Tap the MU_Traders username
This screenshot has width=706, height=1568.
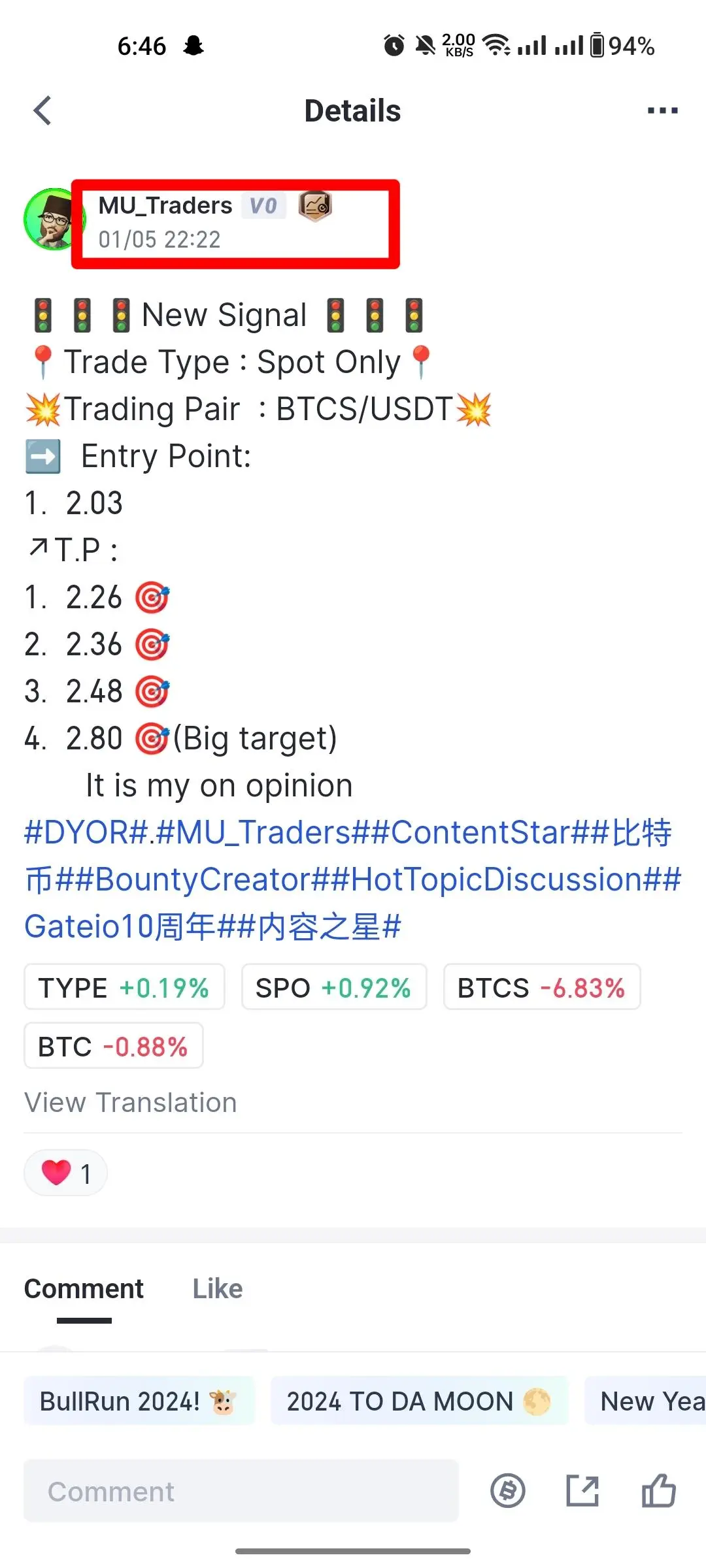point(165,206)
